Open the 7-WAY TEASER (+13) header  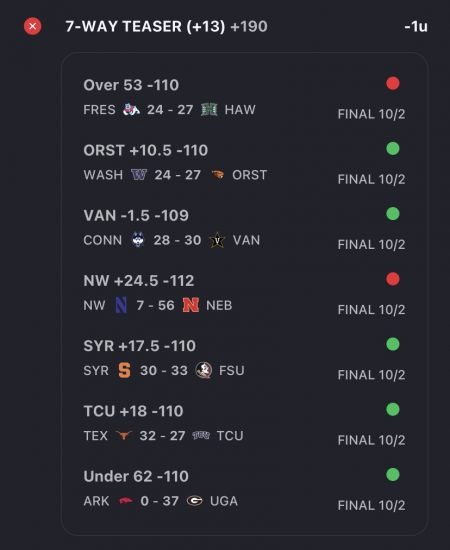166,27
